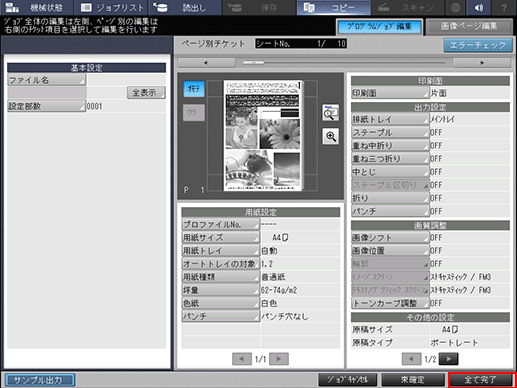The image size is (517, 388).
Task: Click previous page arrow in 1/2 pager
Action: [412, 359]
